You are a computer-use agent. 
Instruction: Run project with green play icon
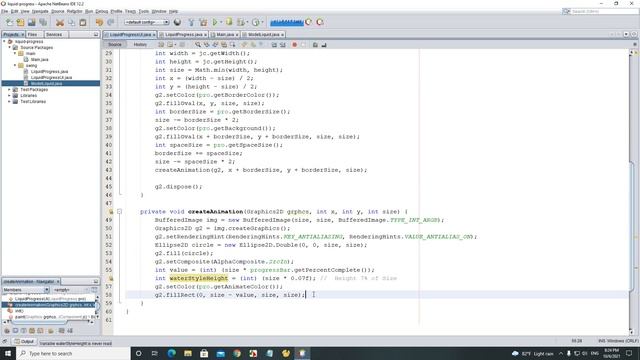tap(215, 22)
